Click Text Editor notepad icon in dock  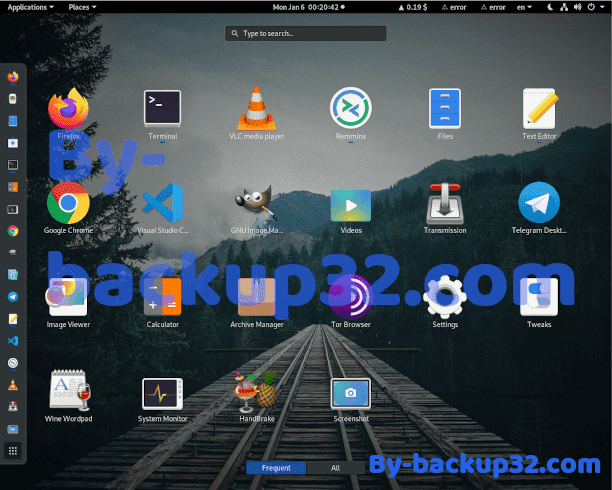tap(13, 319)
